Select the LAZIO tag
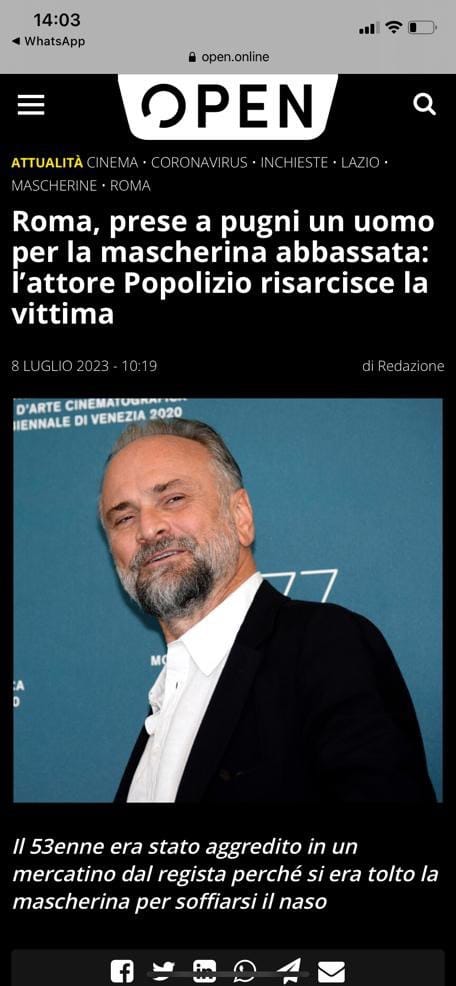 [x=360, y=163]
